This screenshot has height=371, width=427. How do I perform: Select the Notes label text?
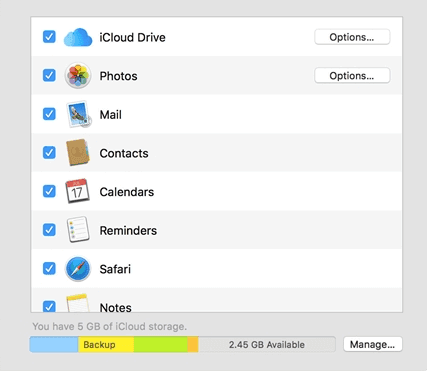pos(115,307)
